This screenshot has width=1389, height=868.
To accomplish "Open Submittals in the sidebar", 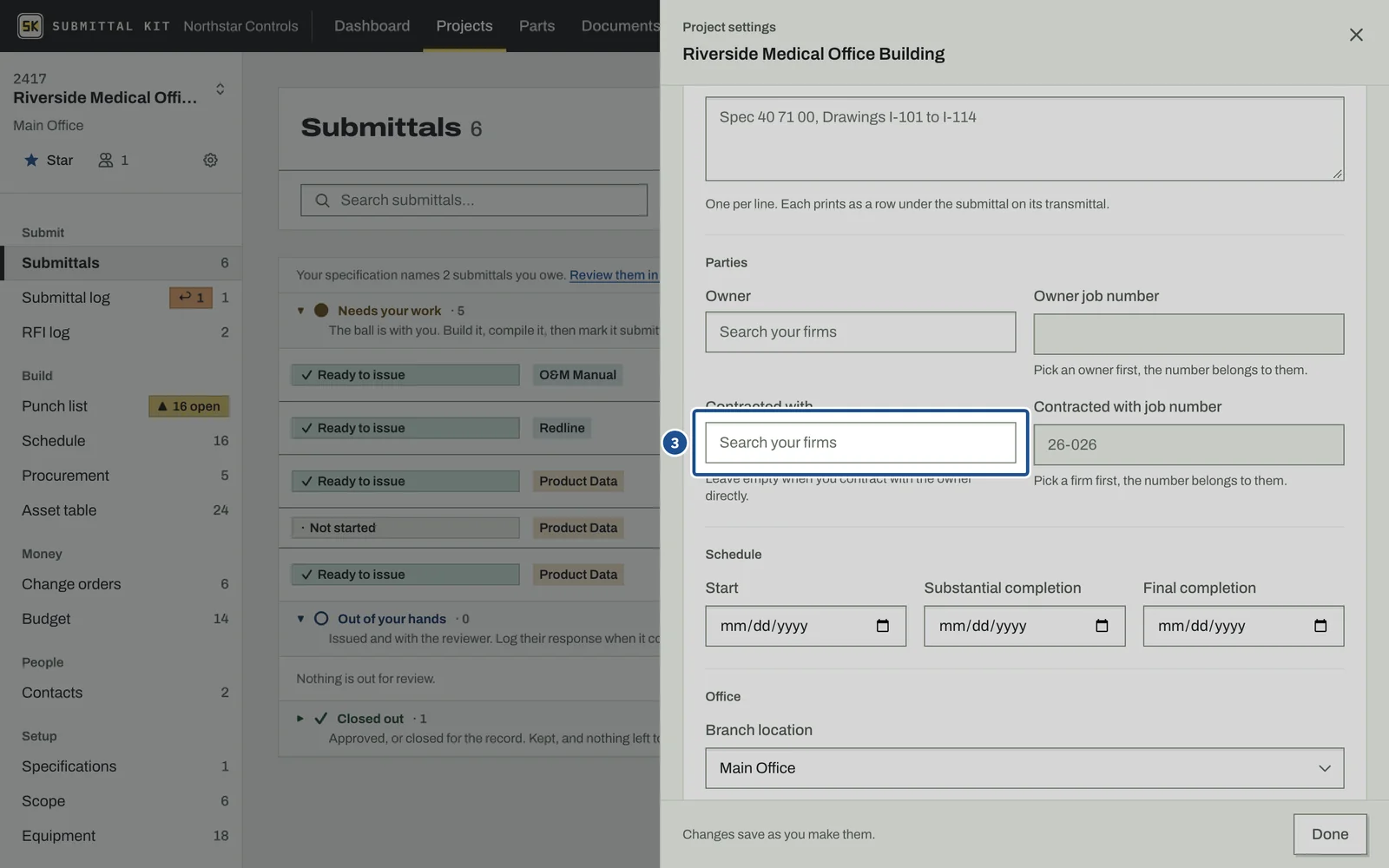I will pos(121,263).
